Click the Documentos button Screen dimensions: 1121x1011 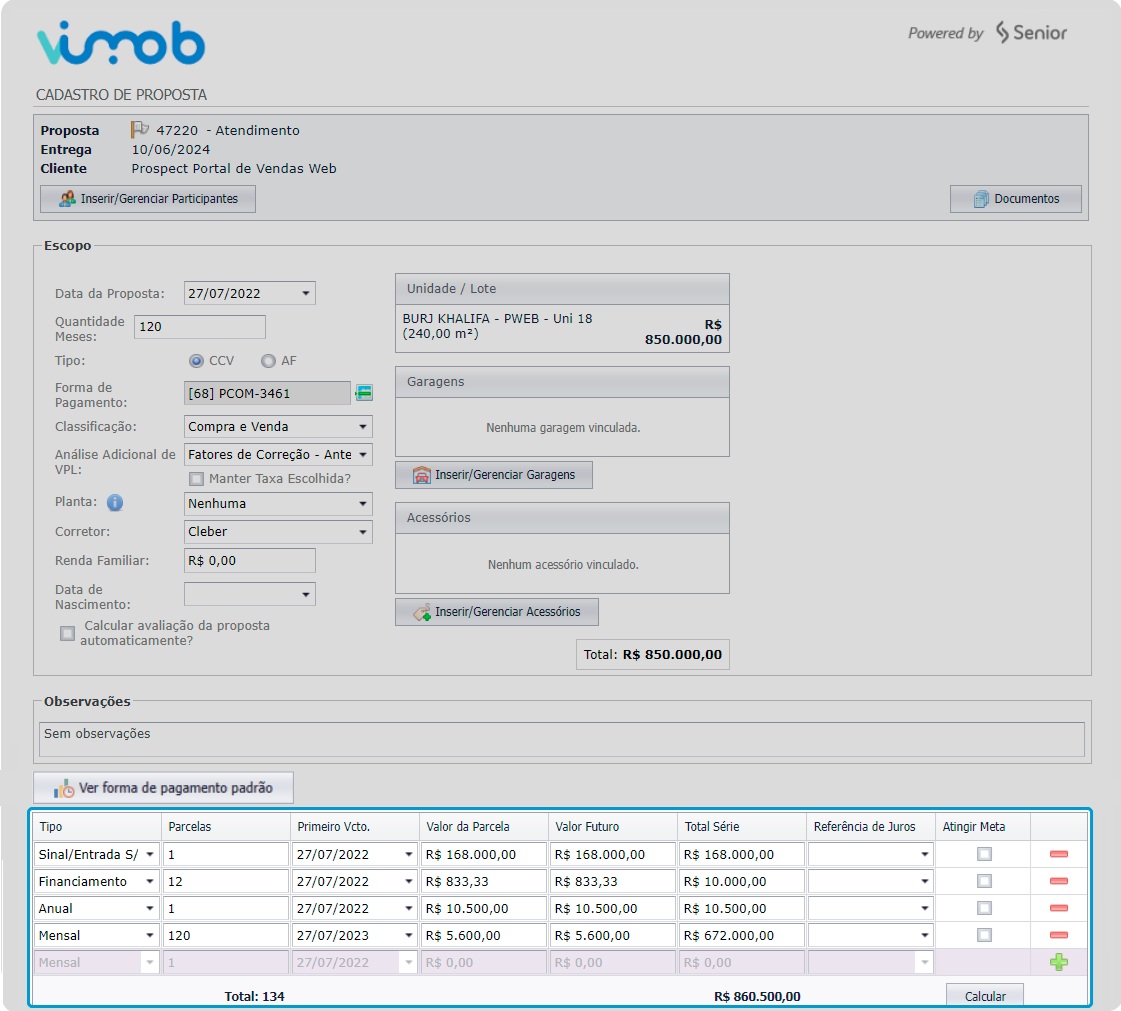tap(1015, 199)
